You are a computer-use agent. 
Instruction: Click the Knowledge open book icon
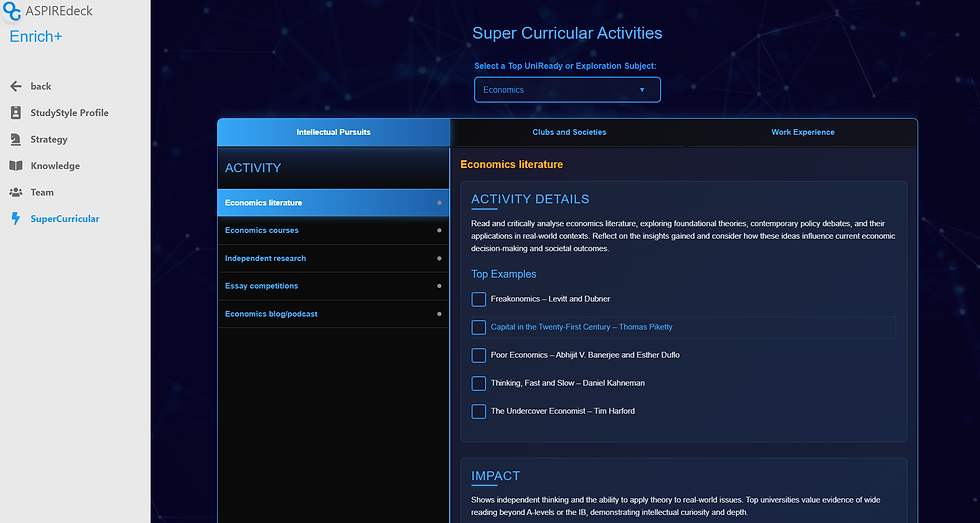(x=16, y=166)
